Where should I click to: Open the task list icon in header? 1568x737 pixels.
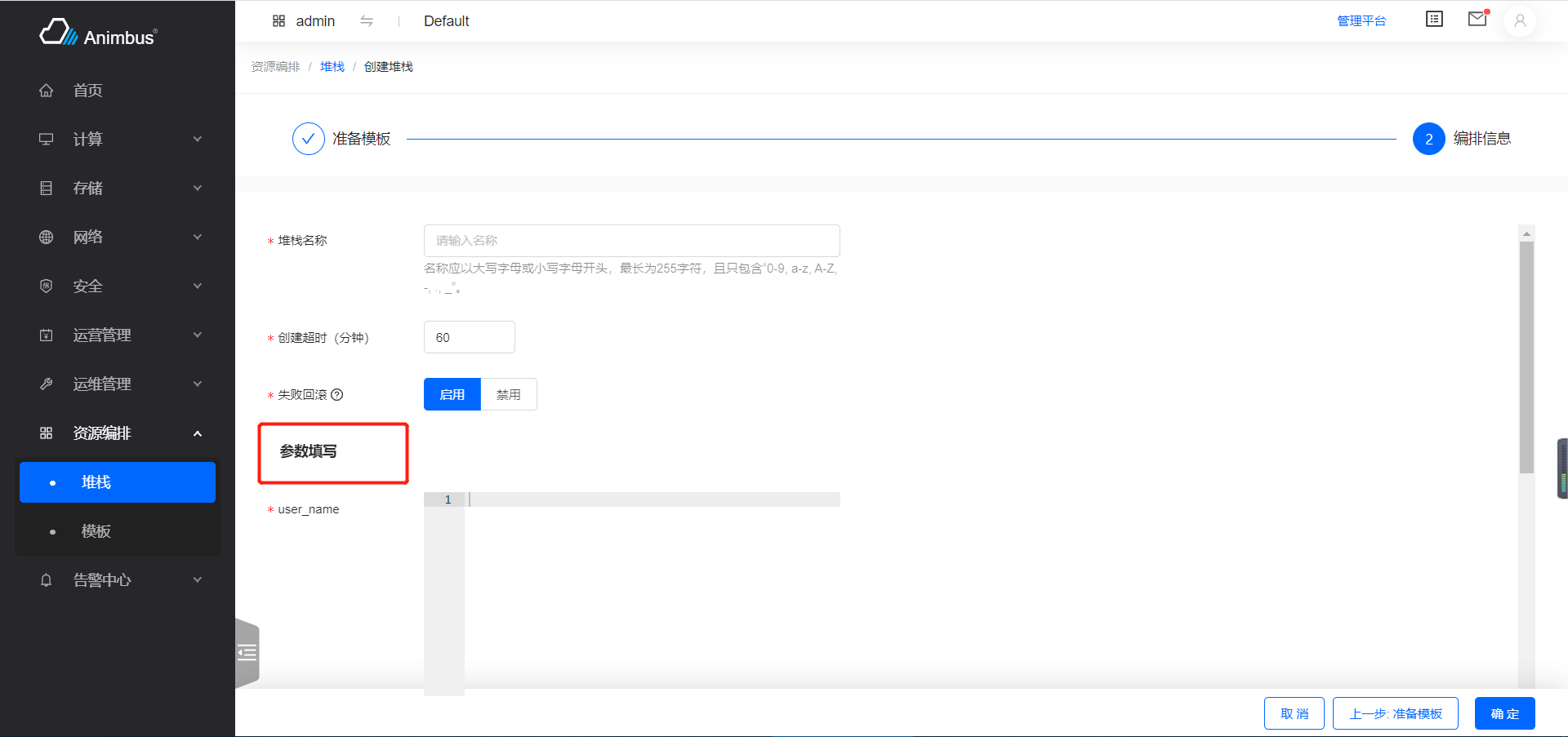[x=1434, y=20]
